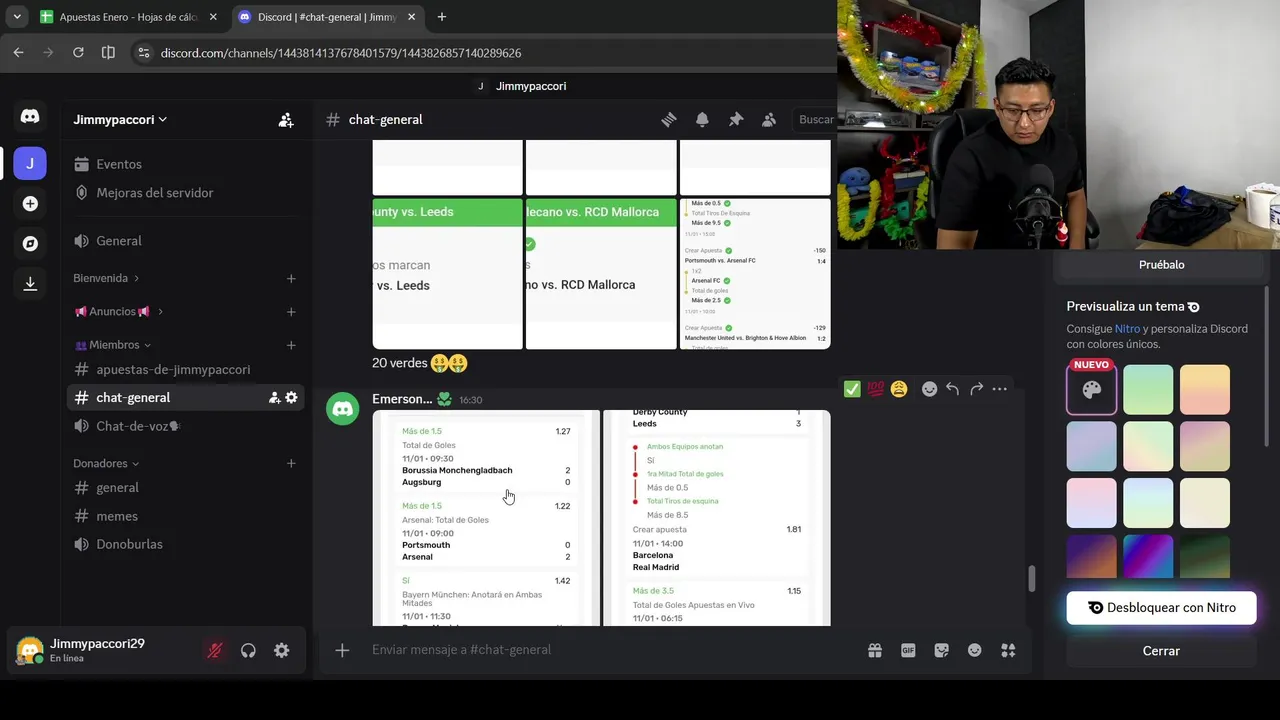Forward the message with the arrow icon
The width and height of the screenshot is (1280, 720).
pos(976,389)
